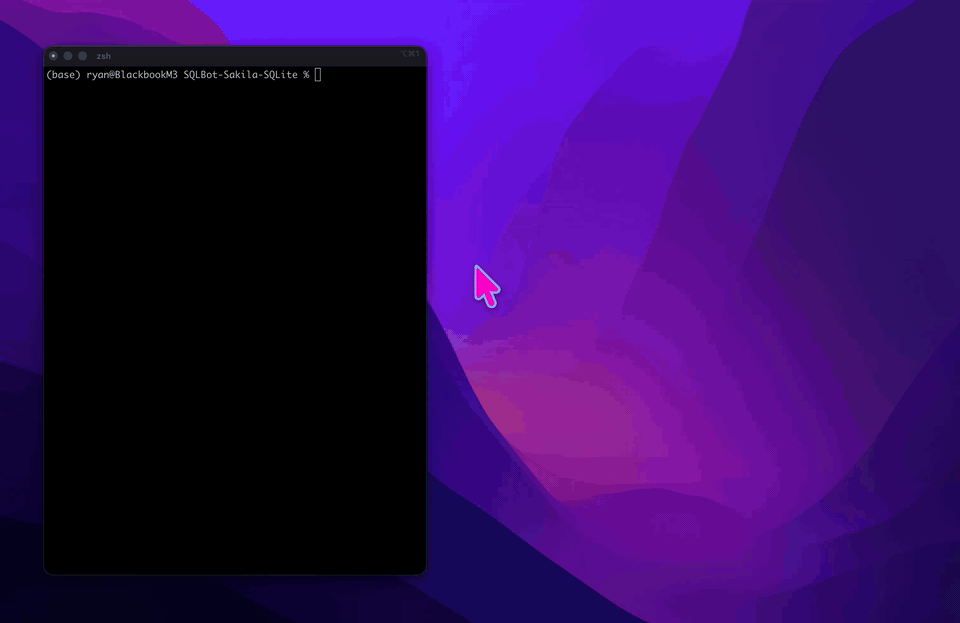The width and height of the screenshot is (960, 623).
Task: Click the terminal window's bottom-right corner
Action: coord(424,572)
